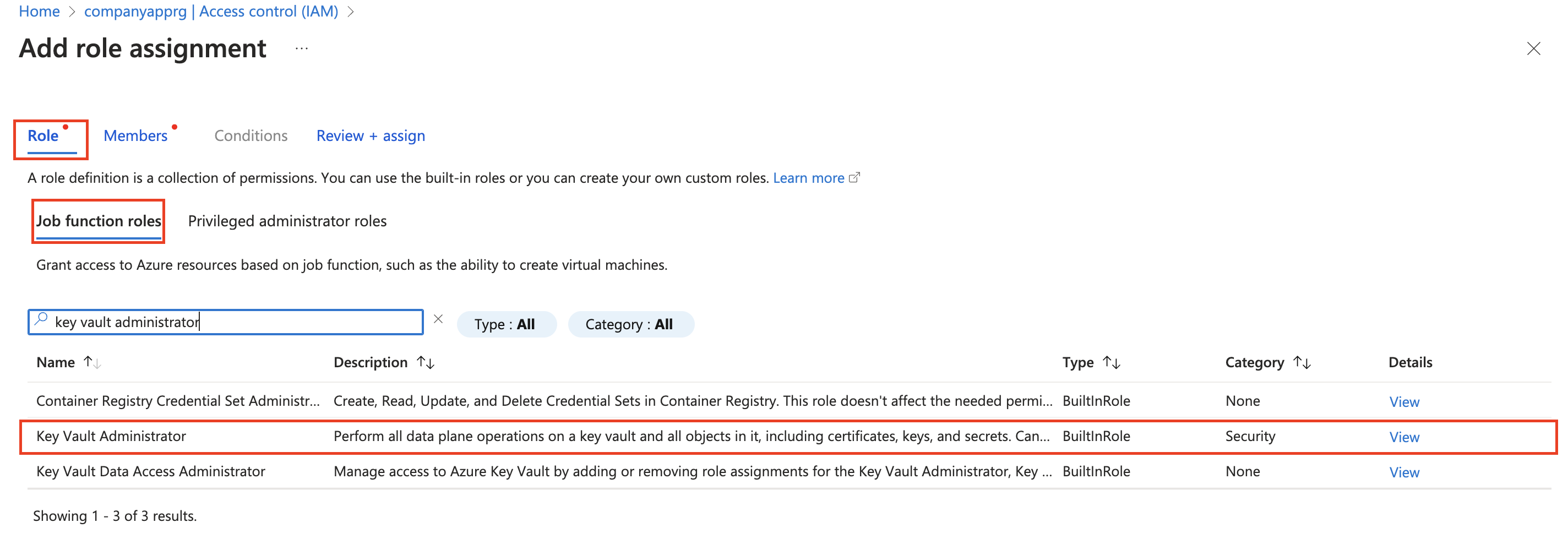Switch to the Role tab
The height and width of the screenshot is (555, 1568).
tap(43, 135)
